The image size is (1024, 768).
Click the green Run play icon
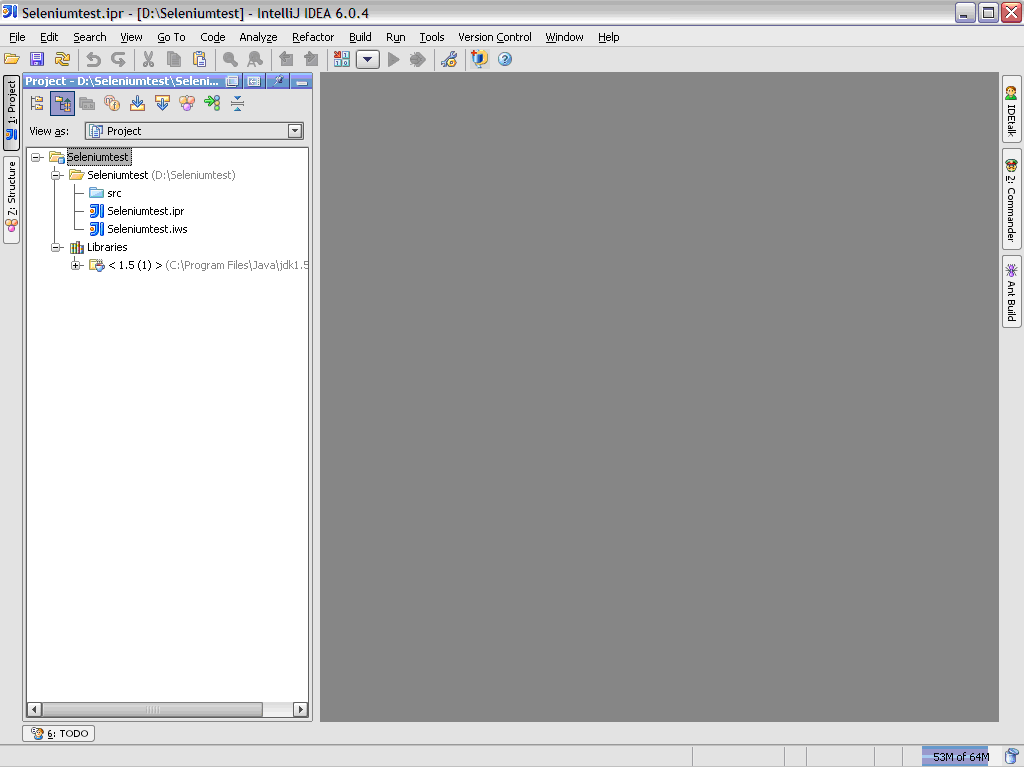[x=393, y=59]
